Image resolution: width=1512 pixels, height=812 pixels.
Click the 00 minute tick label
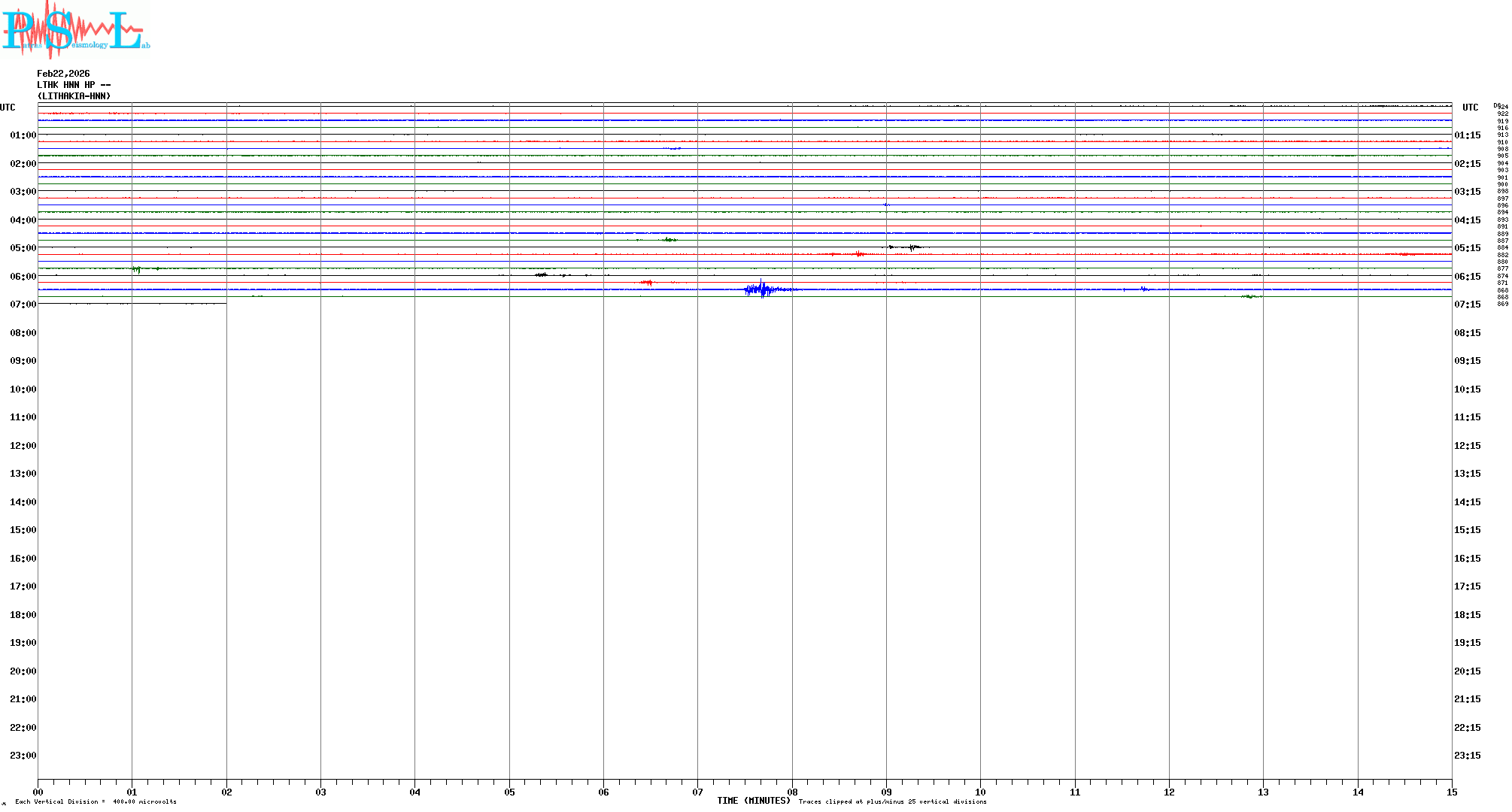click(x=38, y=792)
